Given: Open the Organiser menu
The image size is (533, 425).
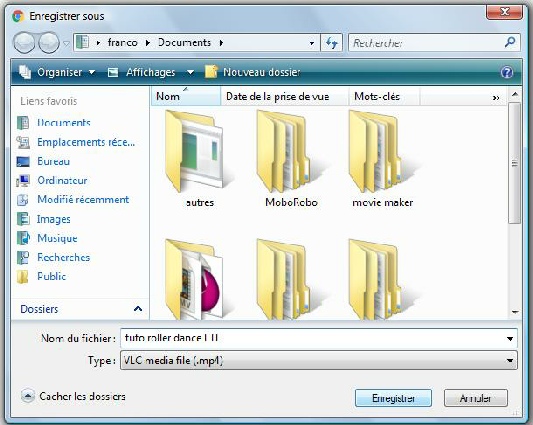Looking at the screenshot, I should pyautogui.click(x=56, y=72).
